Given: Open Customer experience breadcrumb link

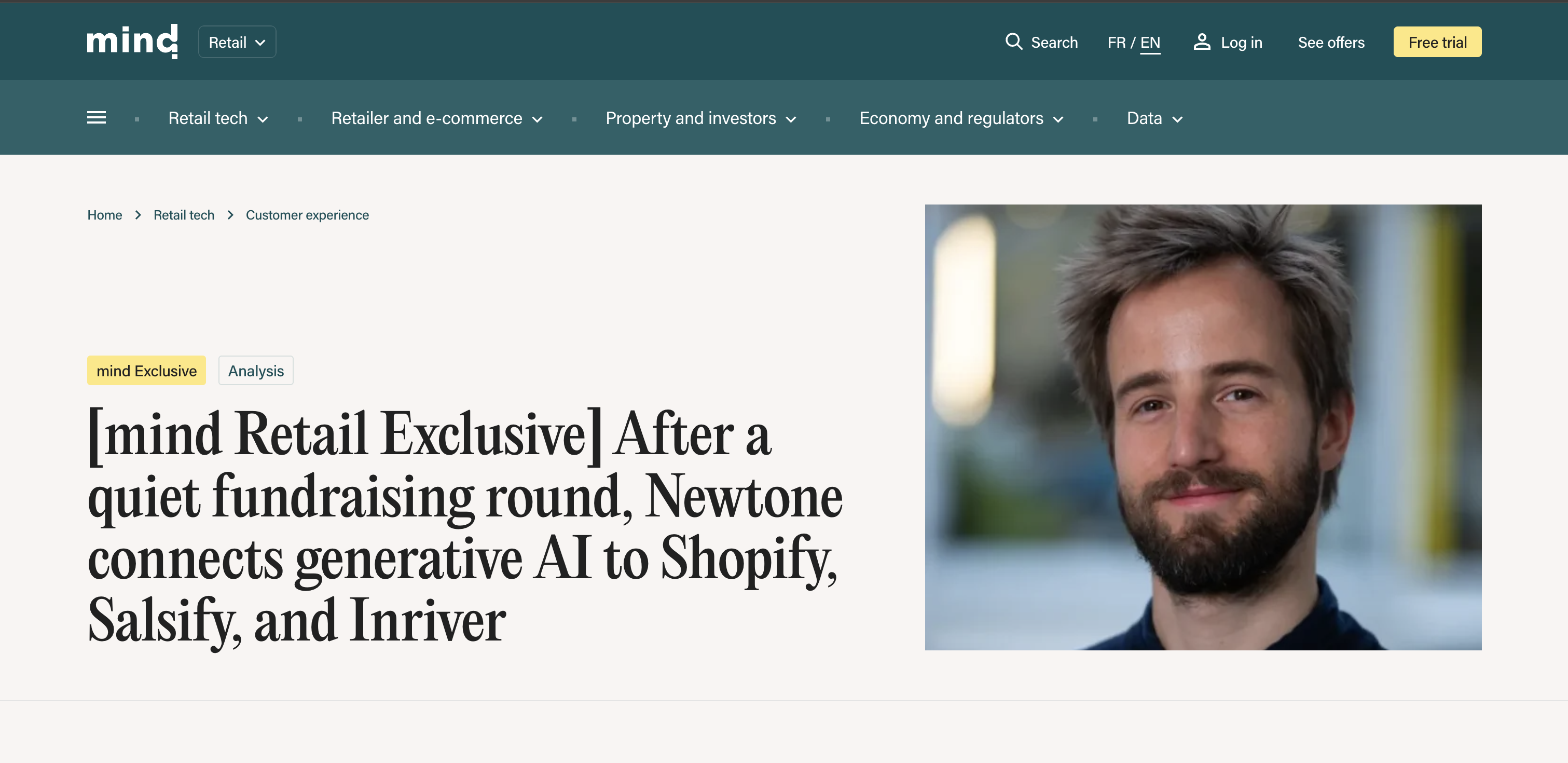Looking at the screenshot, I should pyautogui.click(x=307, y=215).
